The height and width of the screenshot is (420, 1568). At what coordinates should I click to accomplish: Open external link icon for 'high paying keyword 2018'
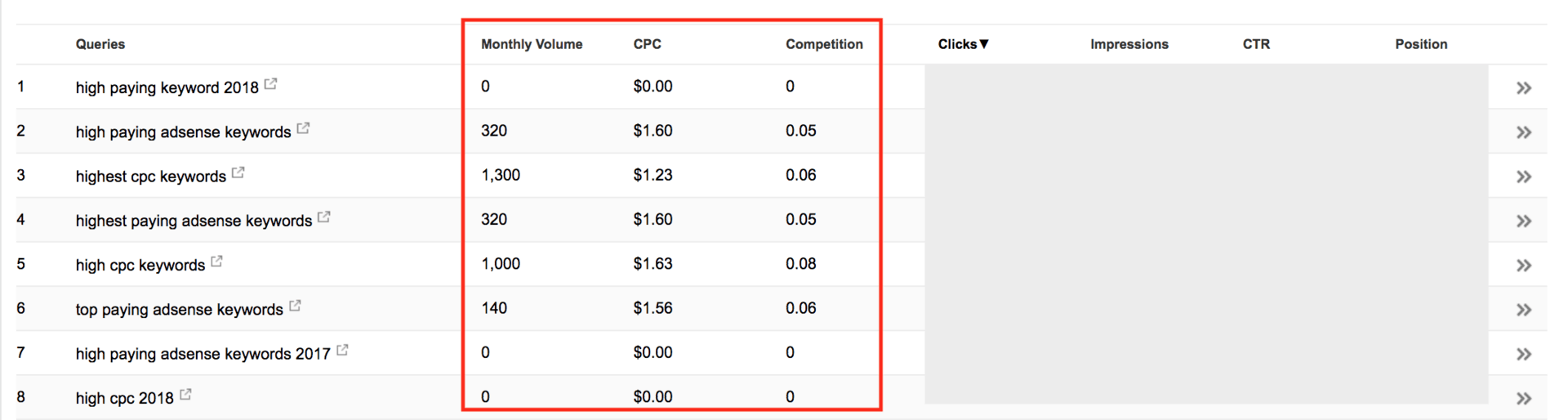[x=270, y=84]
